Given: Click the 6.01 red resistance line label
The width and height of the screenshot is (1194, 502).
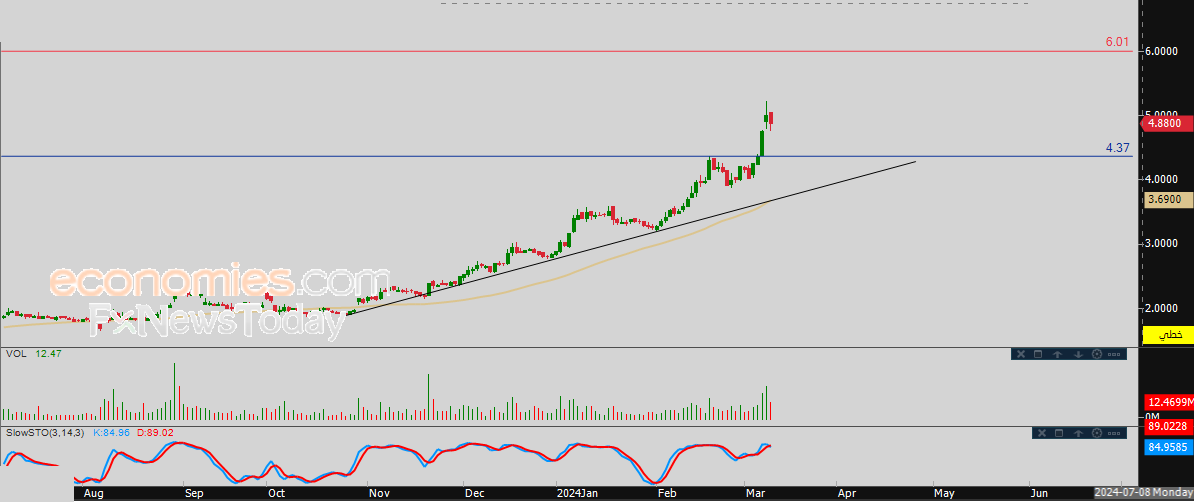Looking at the screenshot, I should click(1117, 42).
